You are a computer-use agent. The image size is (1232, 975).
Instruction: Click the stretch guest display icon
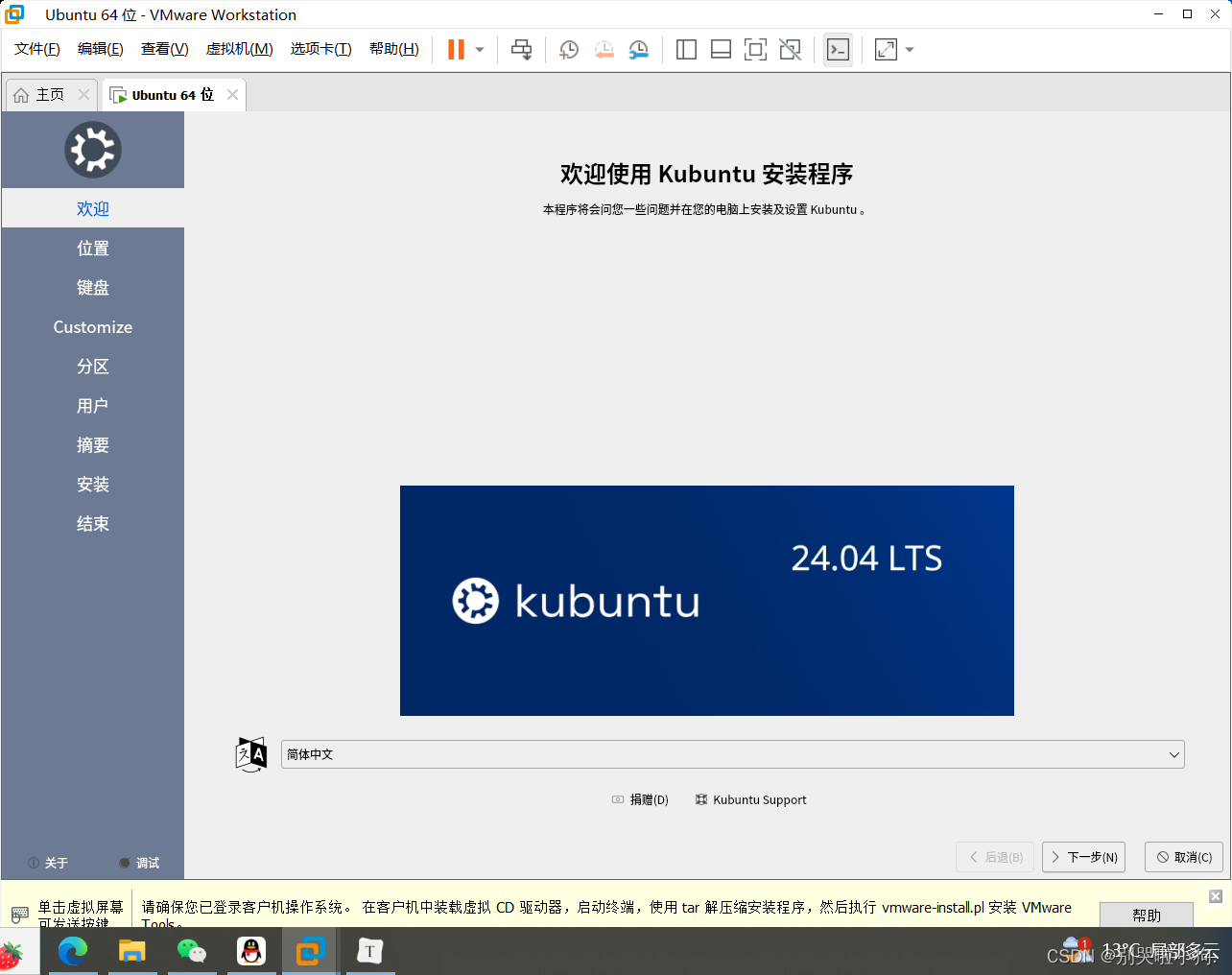[886, 50]
